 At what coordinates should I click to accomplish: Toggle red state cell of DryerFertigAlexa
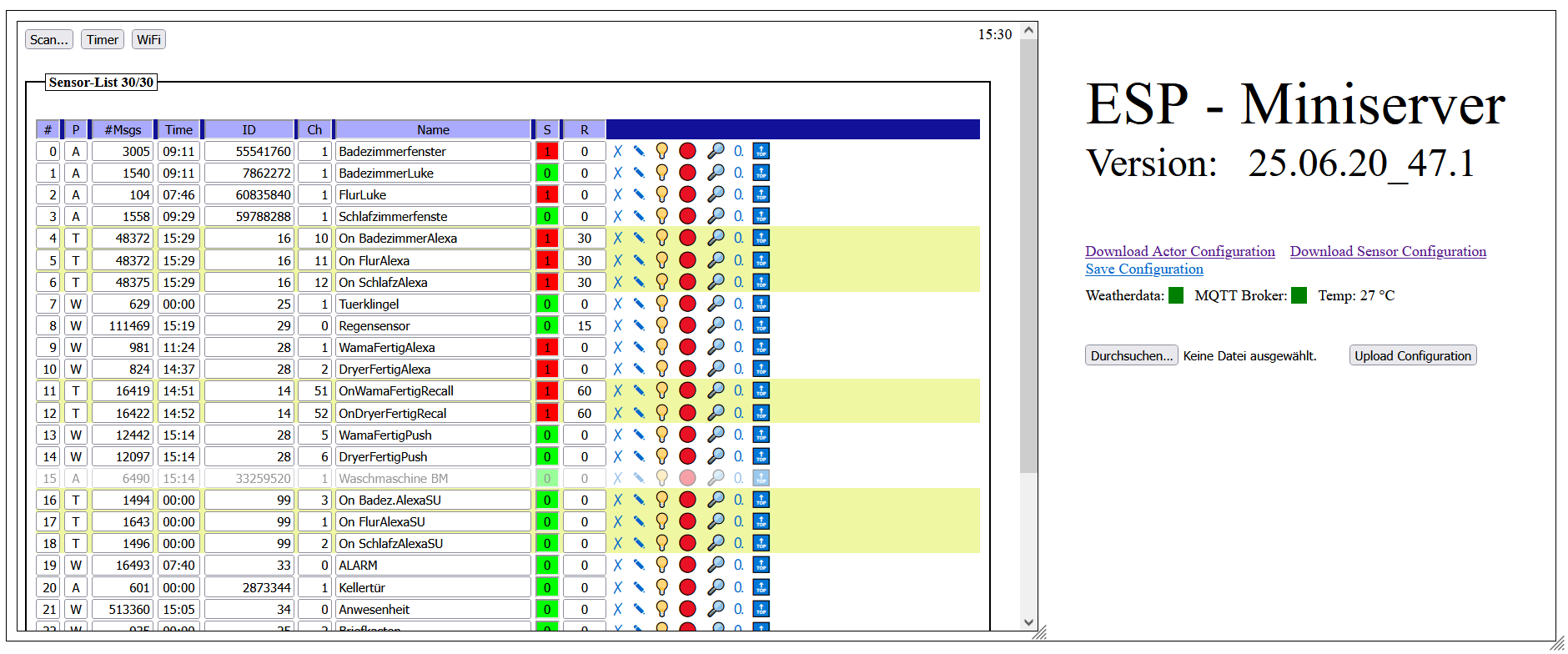547,370
